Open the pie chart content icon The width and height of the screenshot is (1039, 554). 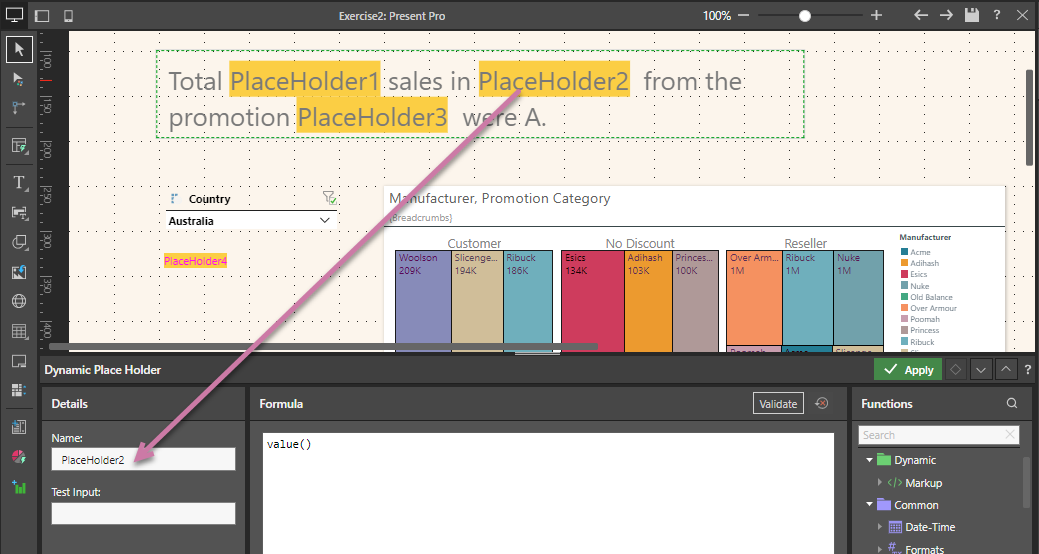click(19, 457)
